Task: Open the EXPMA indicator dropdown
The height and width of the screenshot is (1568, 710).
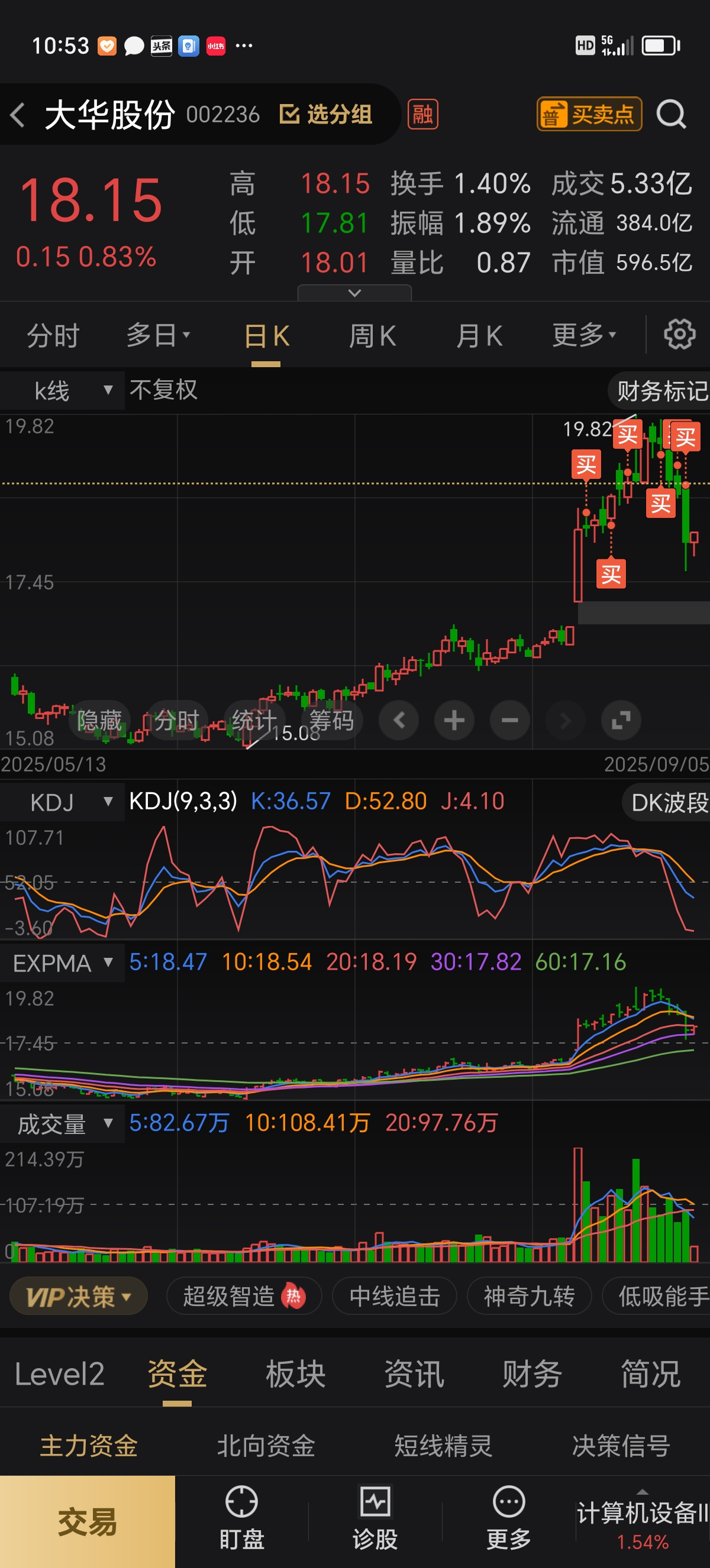Action: [x=62, y=963]
